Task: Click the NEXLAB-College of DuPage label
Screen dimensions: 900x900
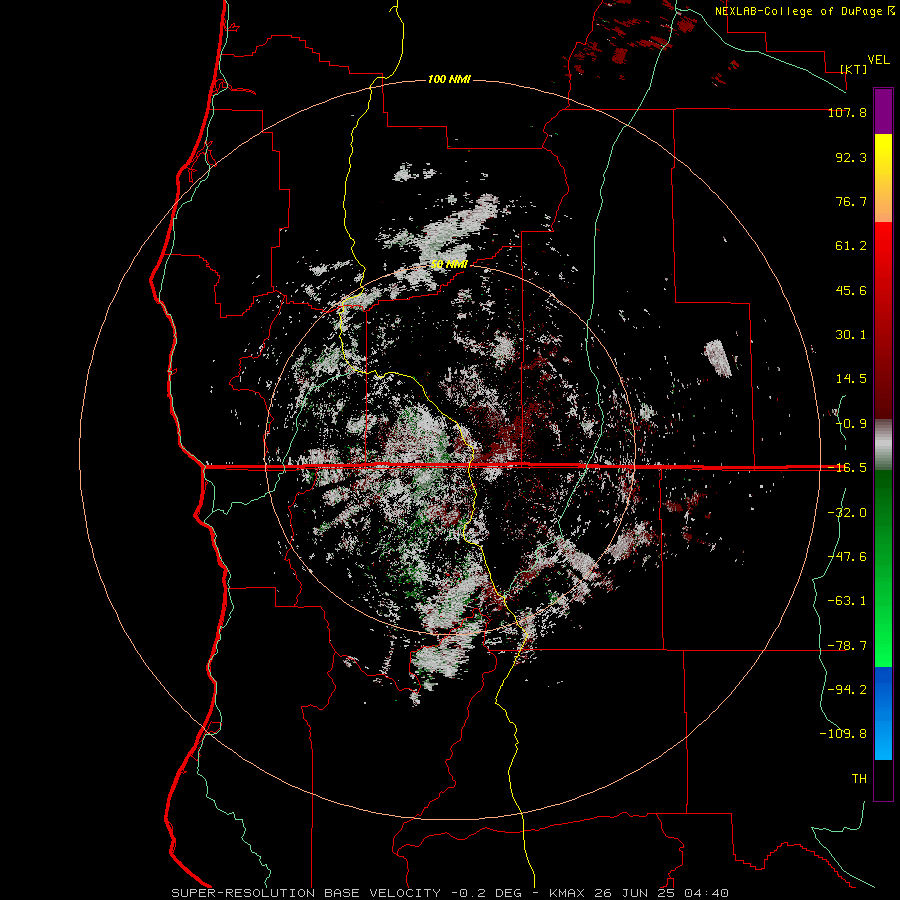Action: 798,11
